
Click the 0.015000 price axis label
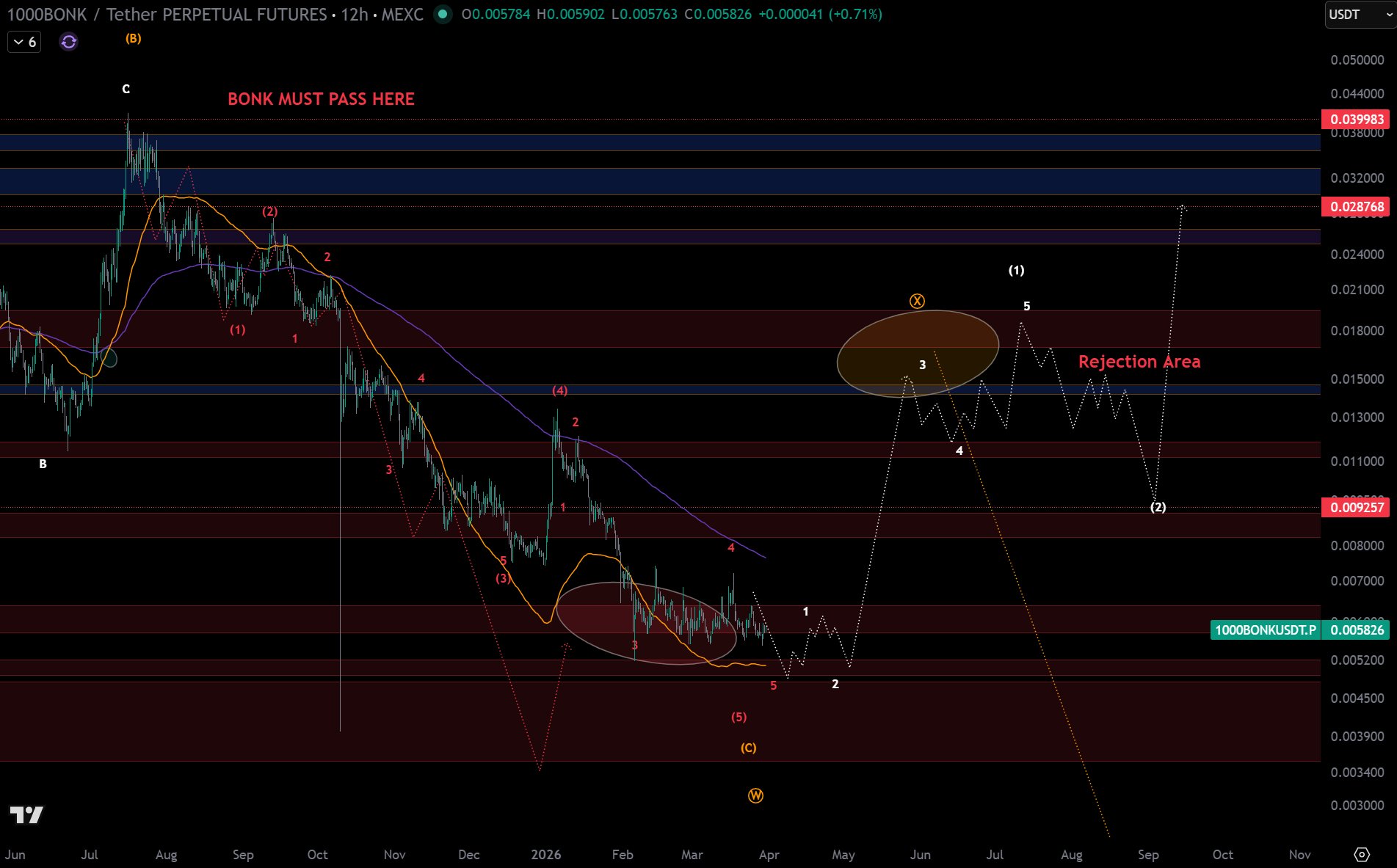tap(1357, 379)
